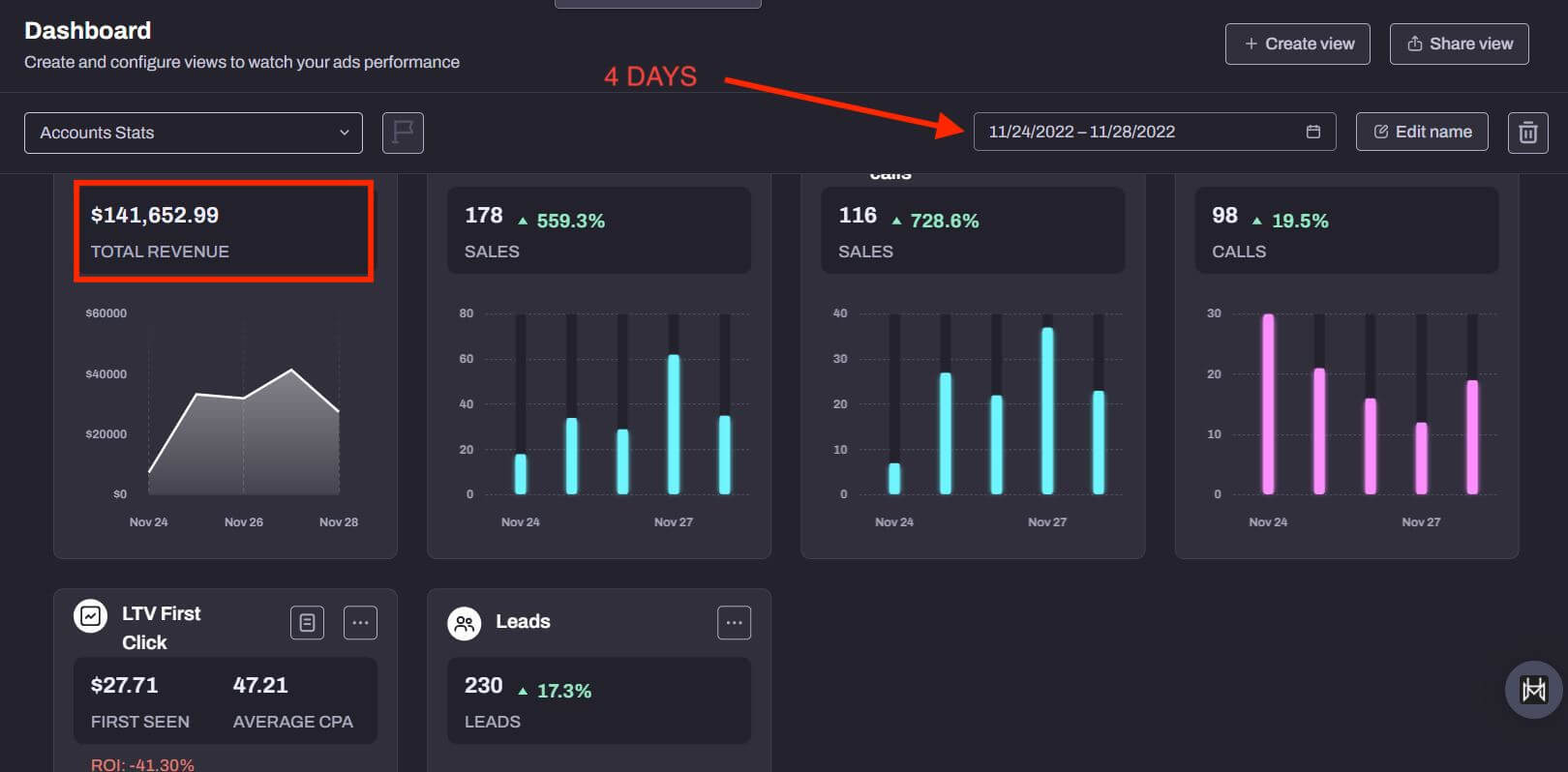
Task: Click the 230 Leads stat card
Action: (x=598, y=701)
